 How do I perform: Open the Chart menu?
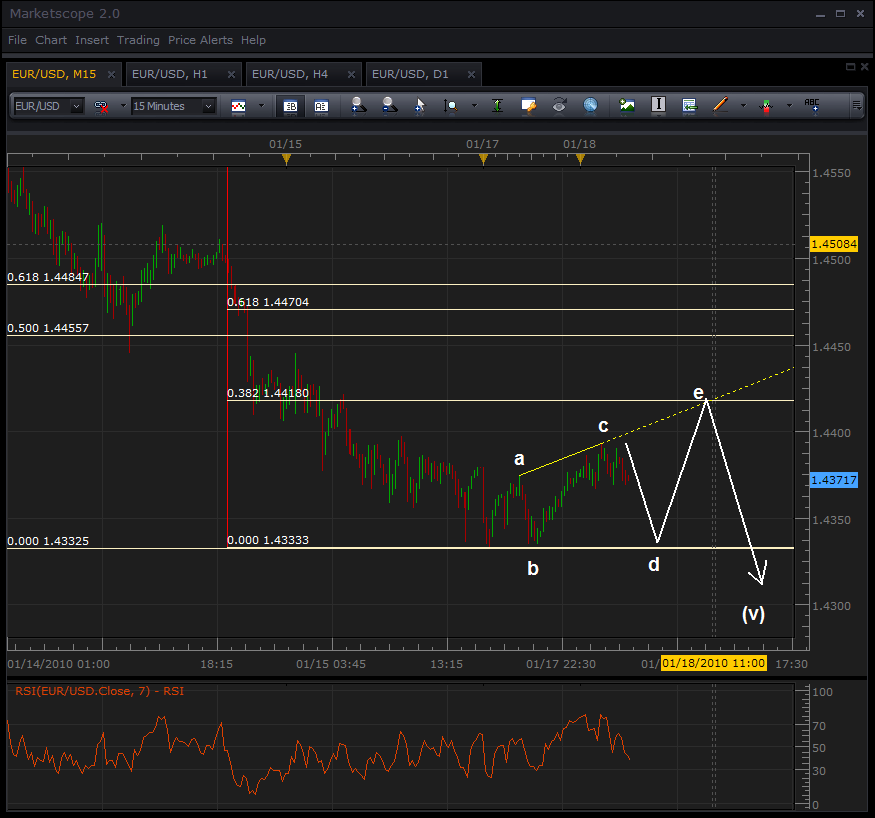(x=51, y=40)
